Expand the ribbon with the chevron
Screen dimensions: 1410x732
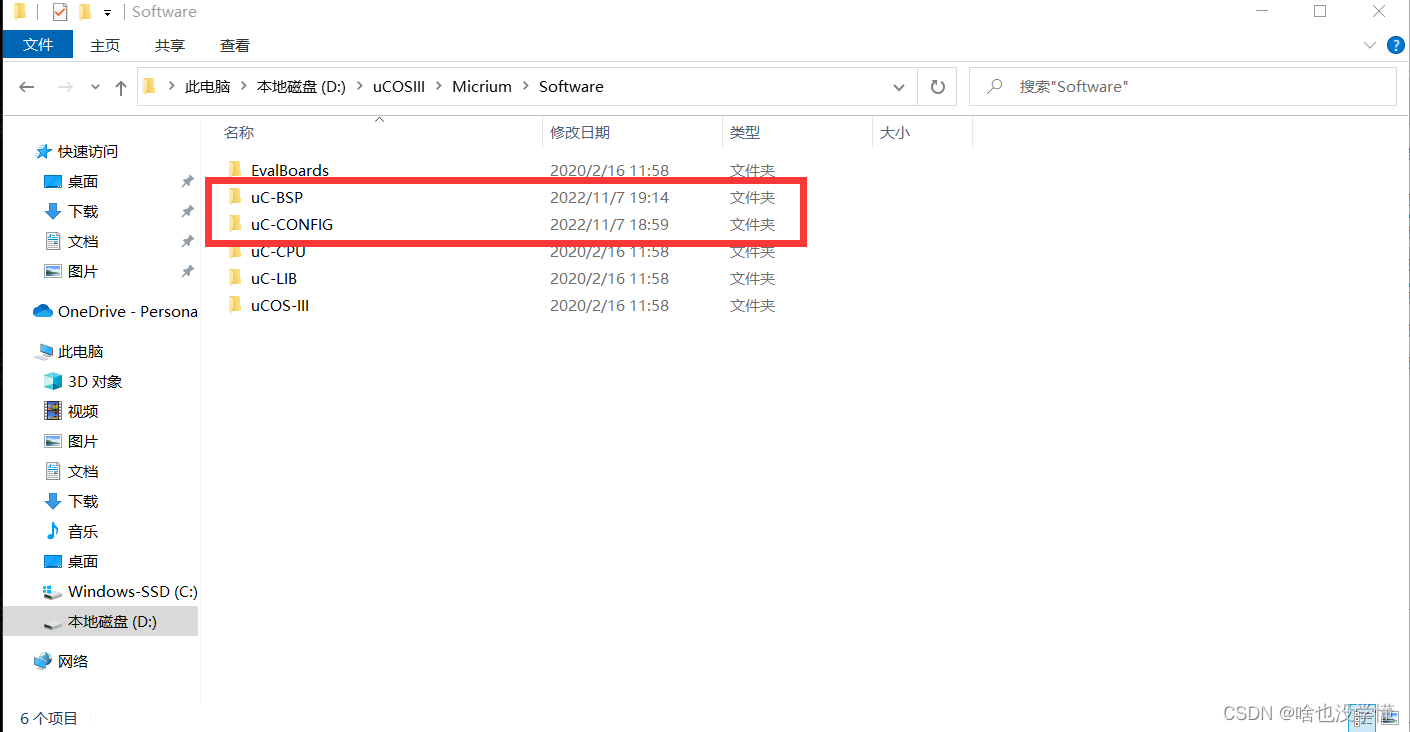pyautogui.click(x=1370, y=45)
